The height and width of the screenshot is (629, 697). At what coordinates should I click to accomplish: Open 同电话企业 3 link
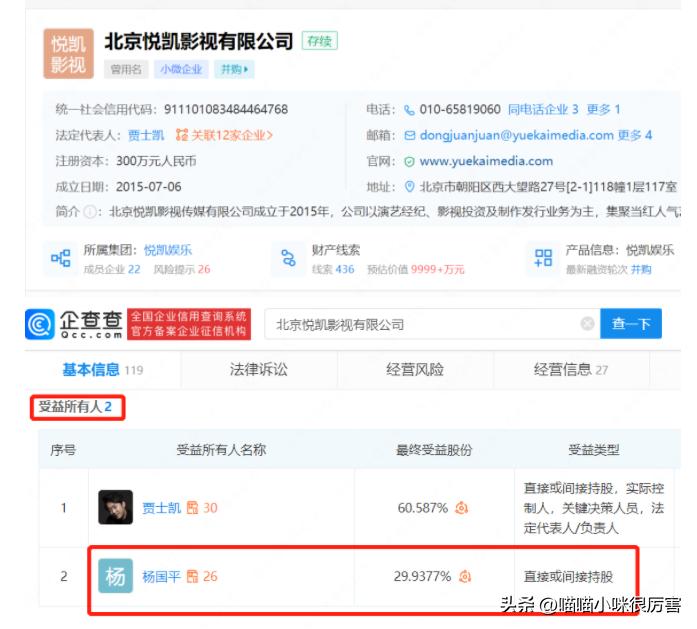[543, 109]
